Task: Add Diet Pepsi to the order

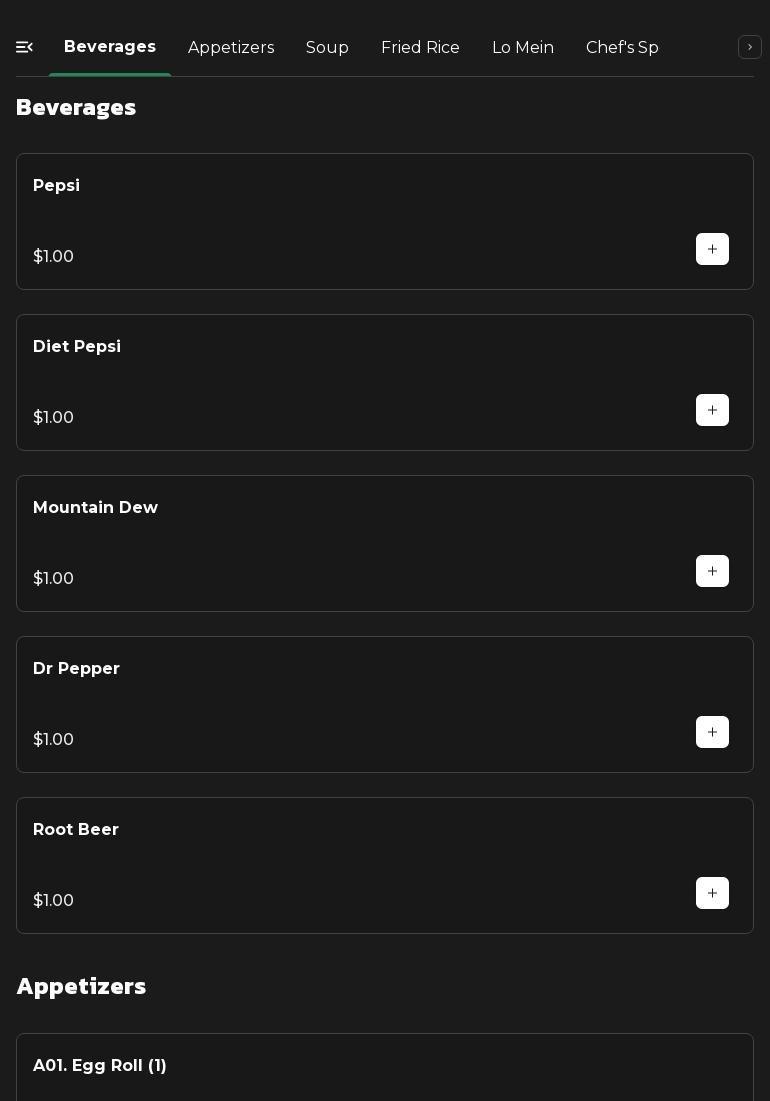Action: point(712,410)
